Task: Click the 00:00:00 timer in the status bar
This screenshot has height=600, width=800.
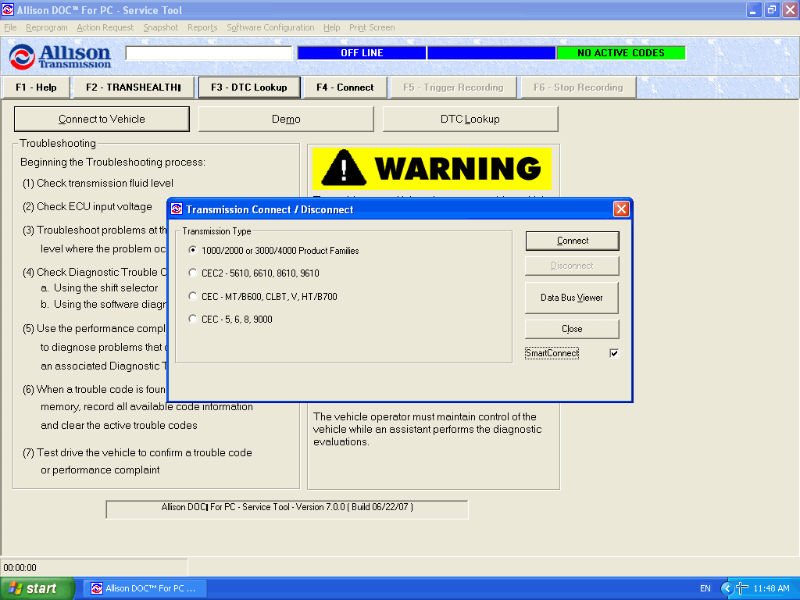Action: tap(20, 567)
